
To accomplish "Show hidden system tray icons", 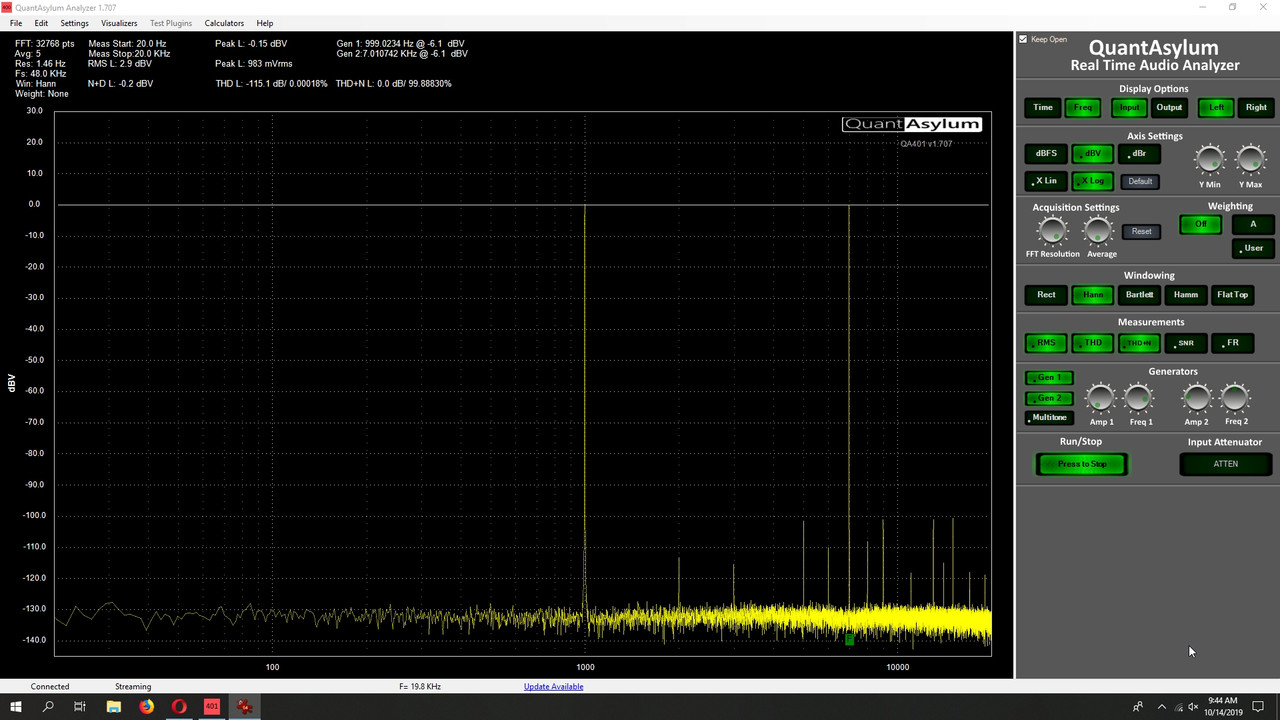I will 1160,707.
